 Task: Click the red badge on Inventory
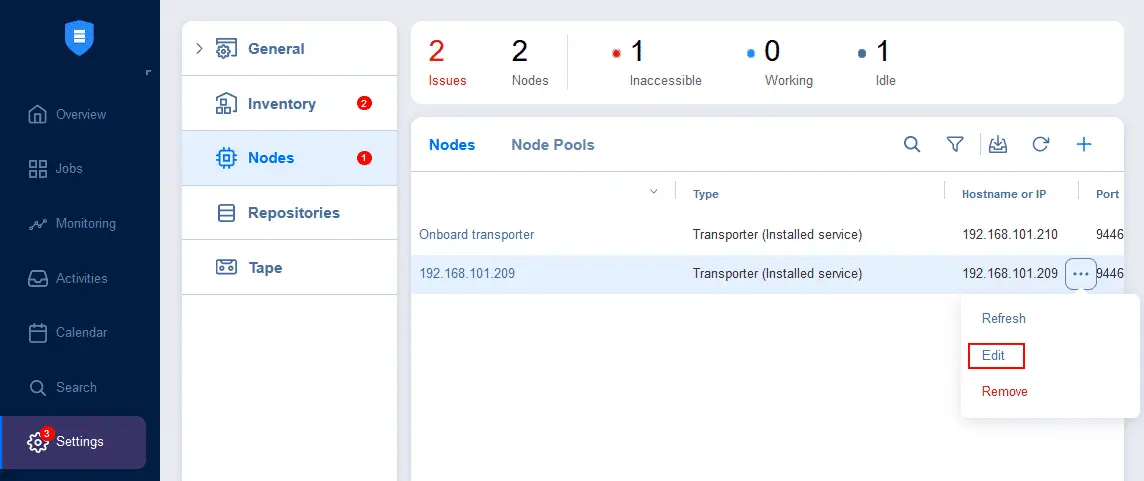[365, 103]
